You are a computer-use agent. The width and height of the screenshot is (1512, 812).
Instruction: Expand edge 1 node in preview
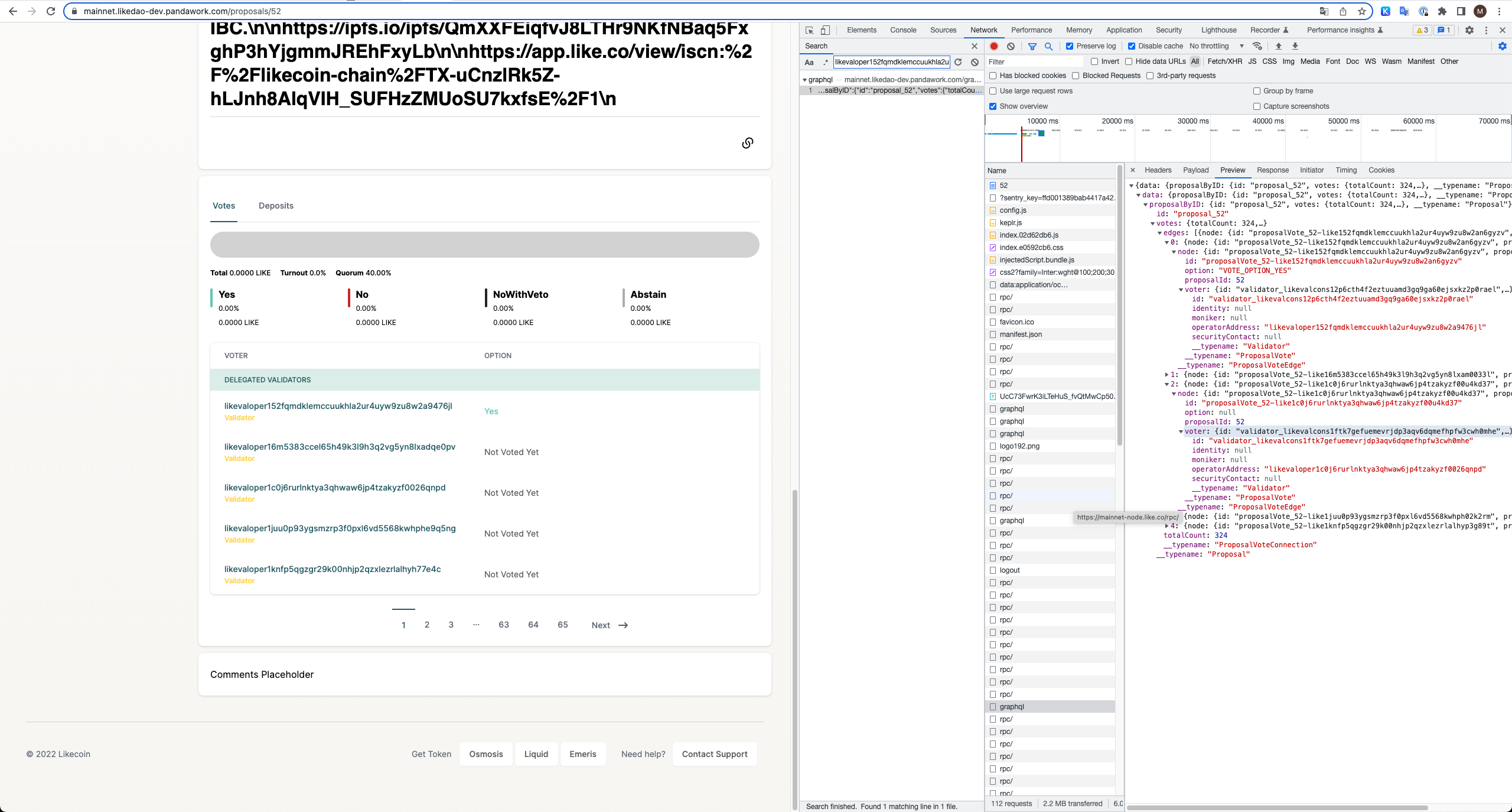tap(1166, 375)
